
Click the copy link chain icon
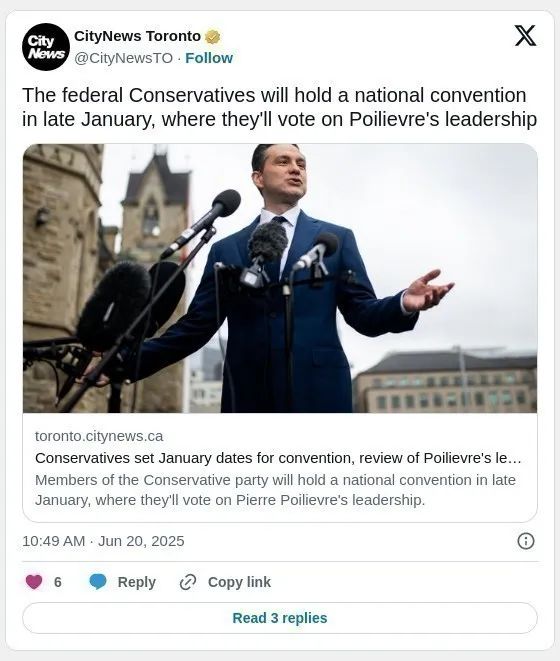point(188,582)
